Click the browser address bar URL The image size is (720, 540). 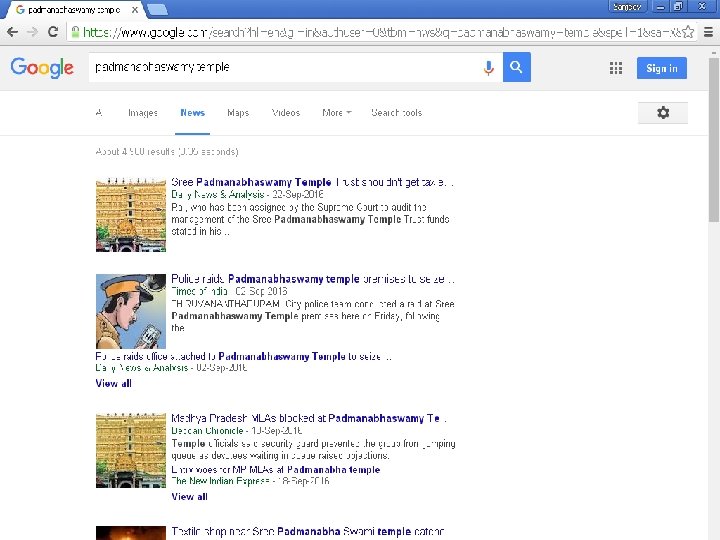(x=381, y=32)
